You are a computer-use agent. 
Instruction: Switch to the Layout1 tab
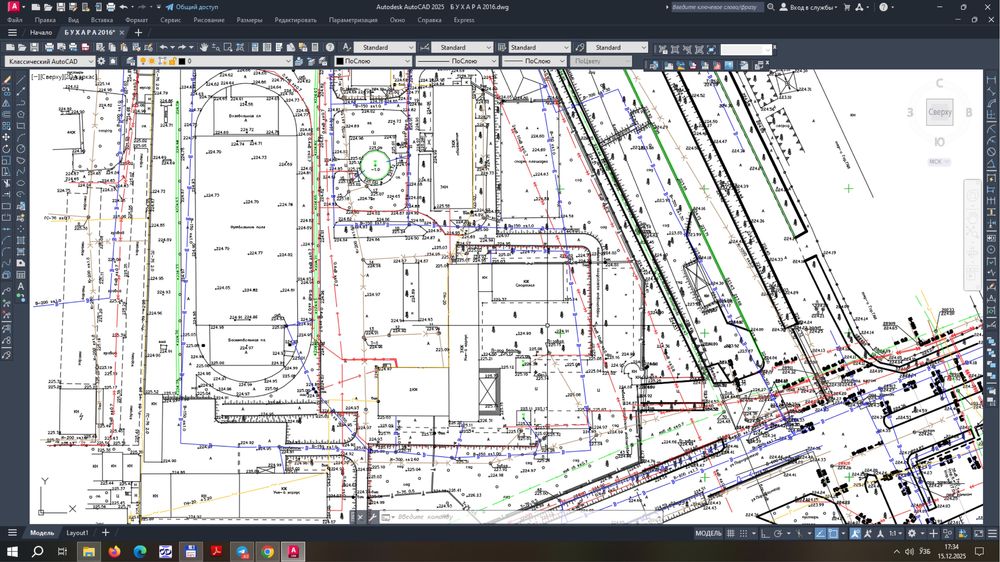(77, 533)
